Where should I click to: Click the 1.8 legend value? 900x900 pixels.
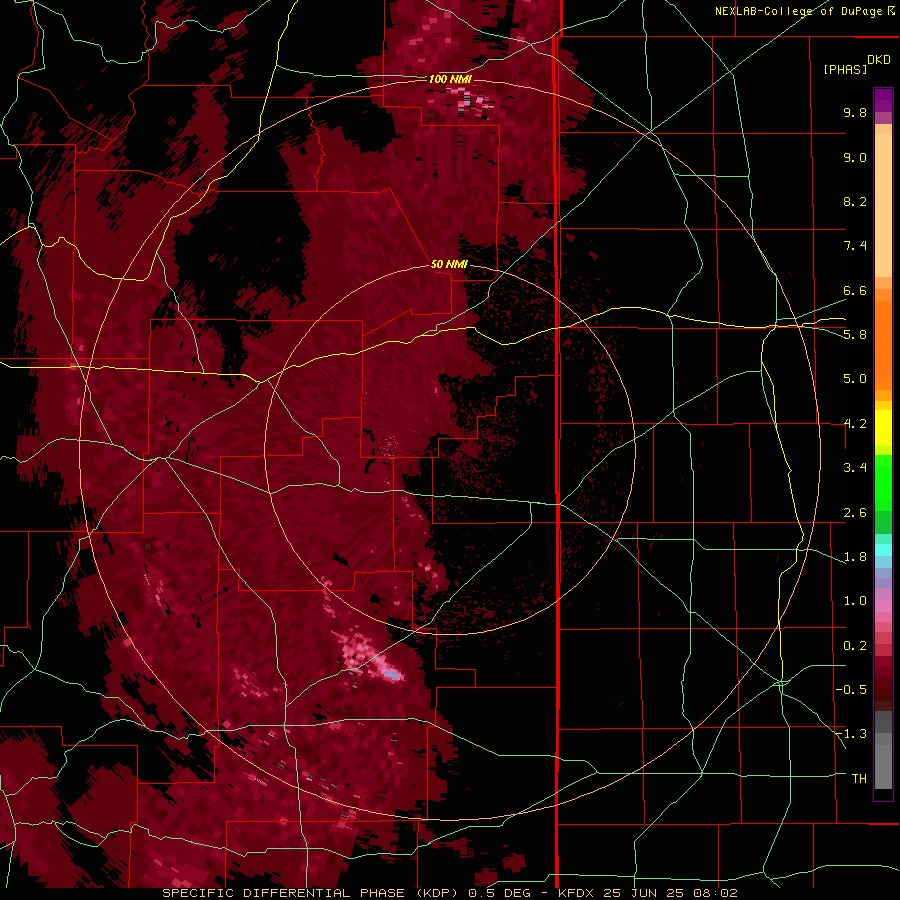coord(855,556)
